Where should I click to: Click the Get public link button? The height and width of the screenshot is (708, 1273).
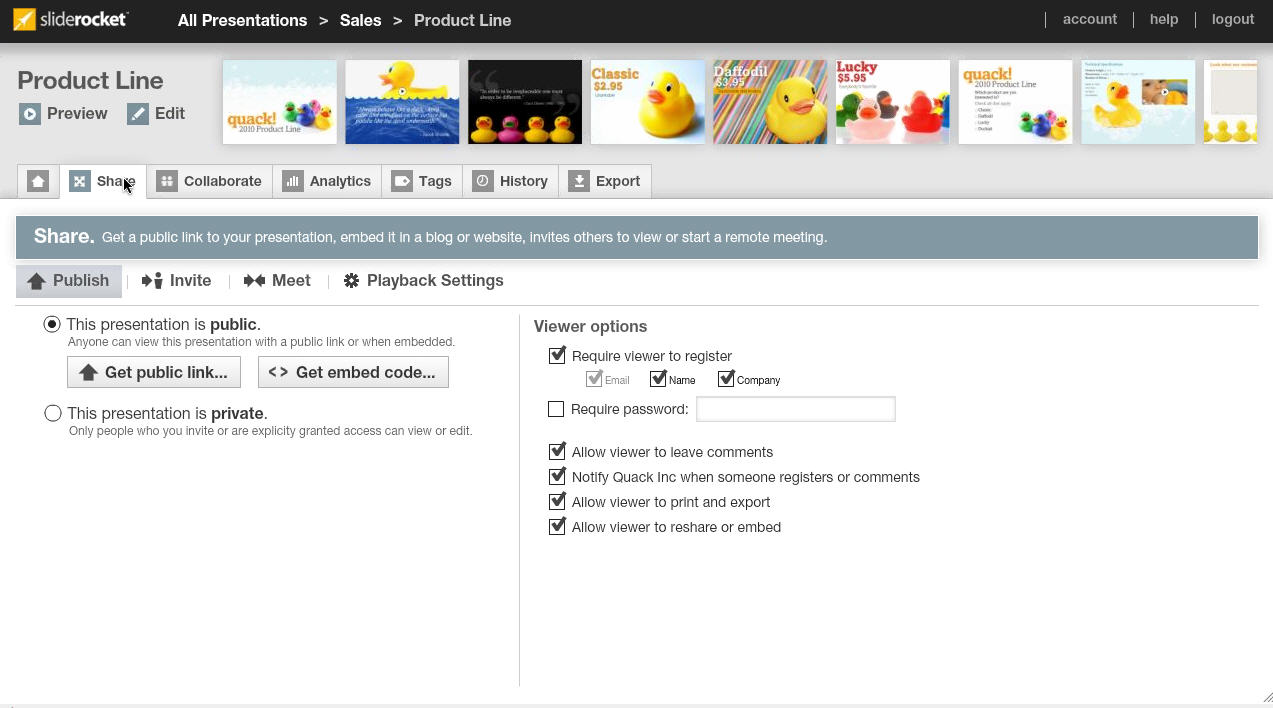click(x=154, y=372)
